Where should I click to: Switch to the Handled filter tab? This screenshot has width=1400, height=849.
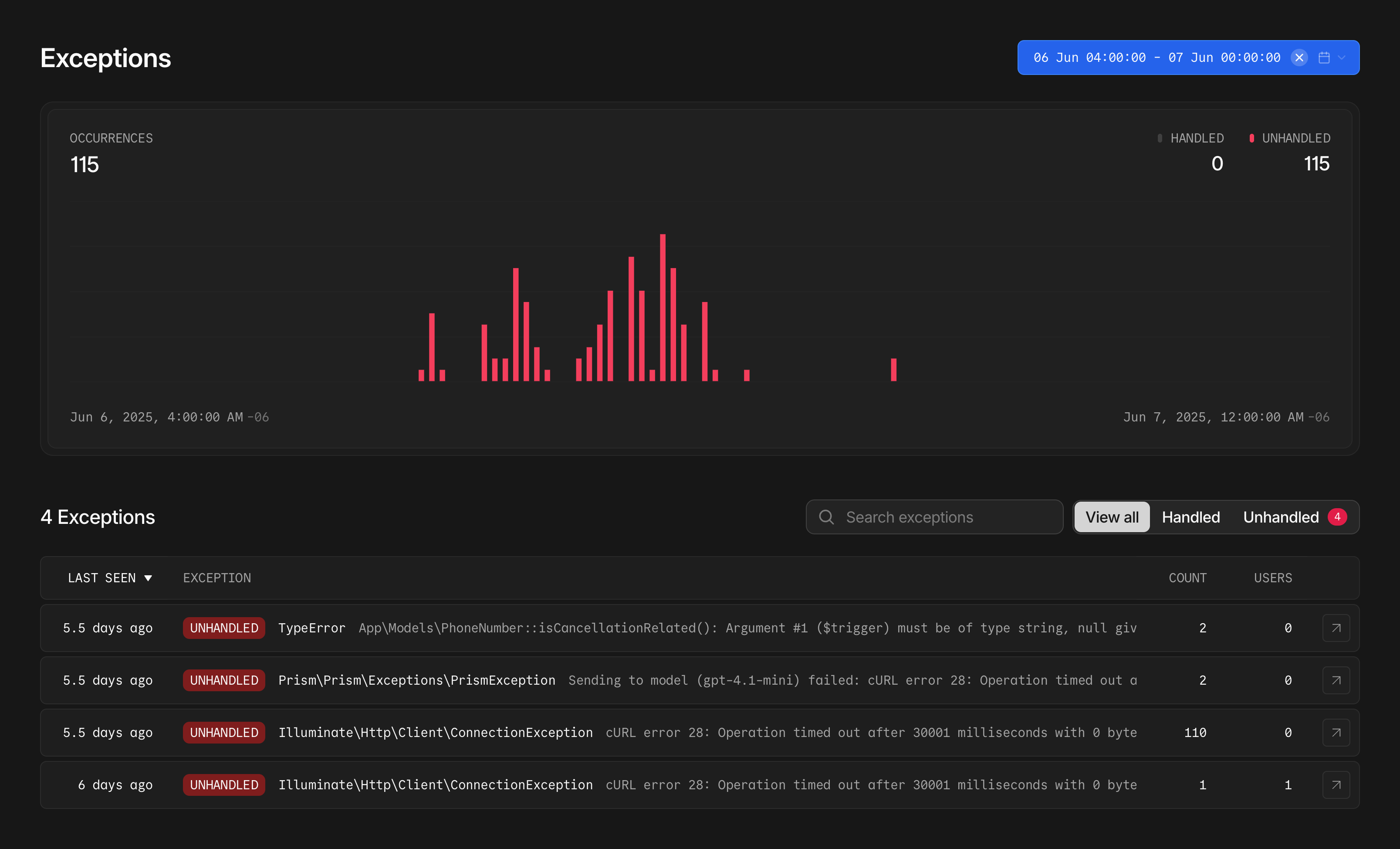click(1190, 517)
